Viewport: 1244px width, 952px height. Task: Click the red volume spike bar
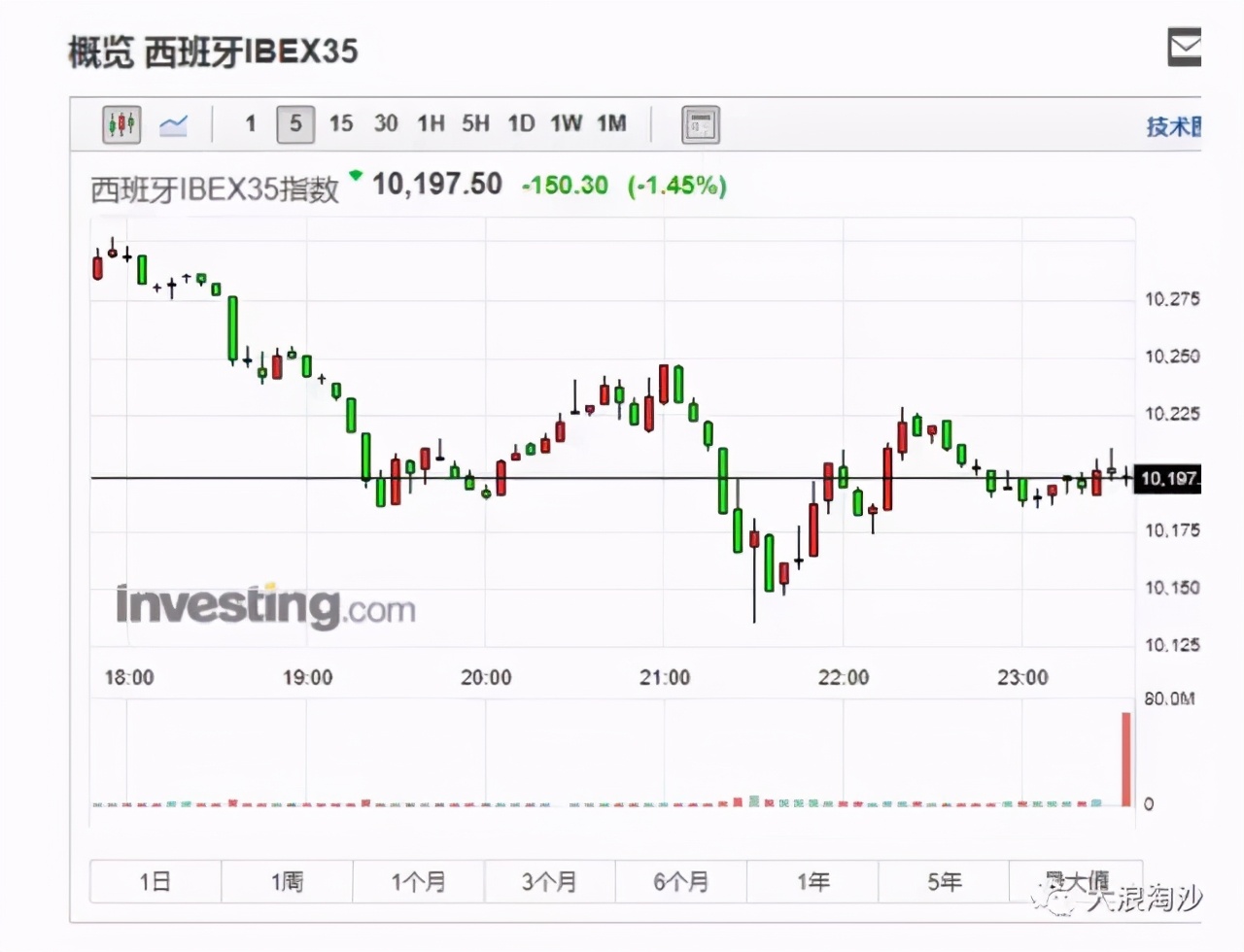point(1125,758)
